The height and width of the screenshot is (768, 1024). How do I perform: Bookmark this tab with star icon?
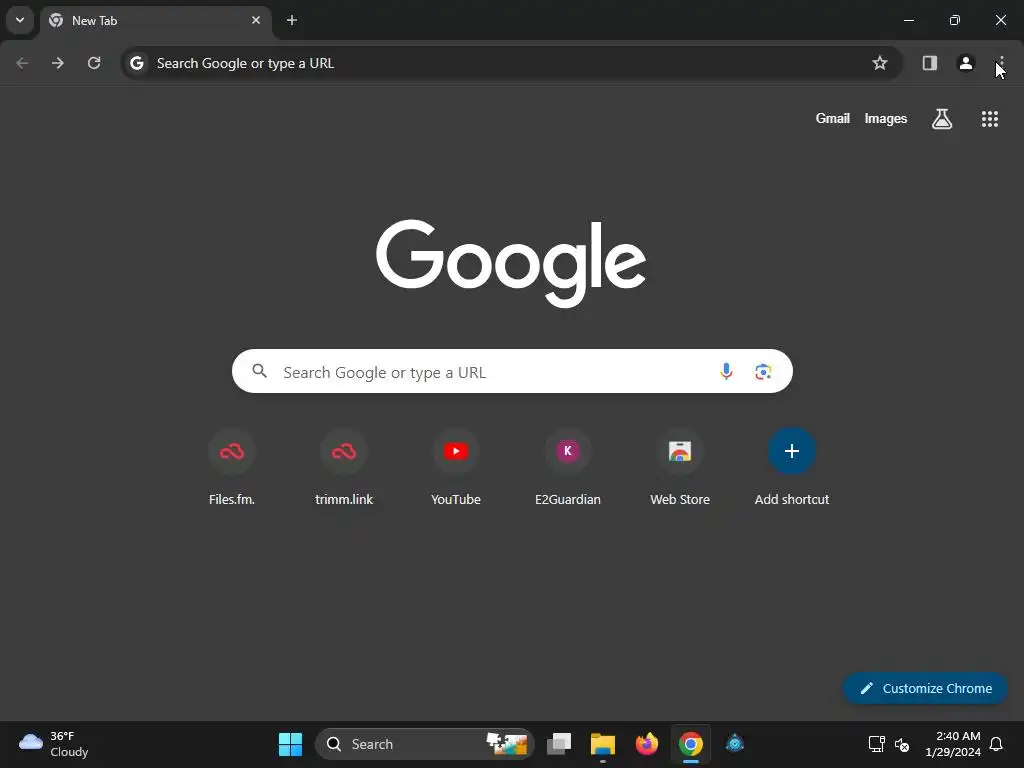(x=880, y=63)
